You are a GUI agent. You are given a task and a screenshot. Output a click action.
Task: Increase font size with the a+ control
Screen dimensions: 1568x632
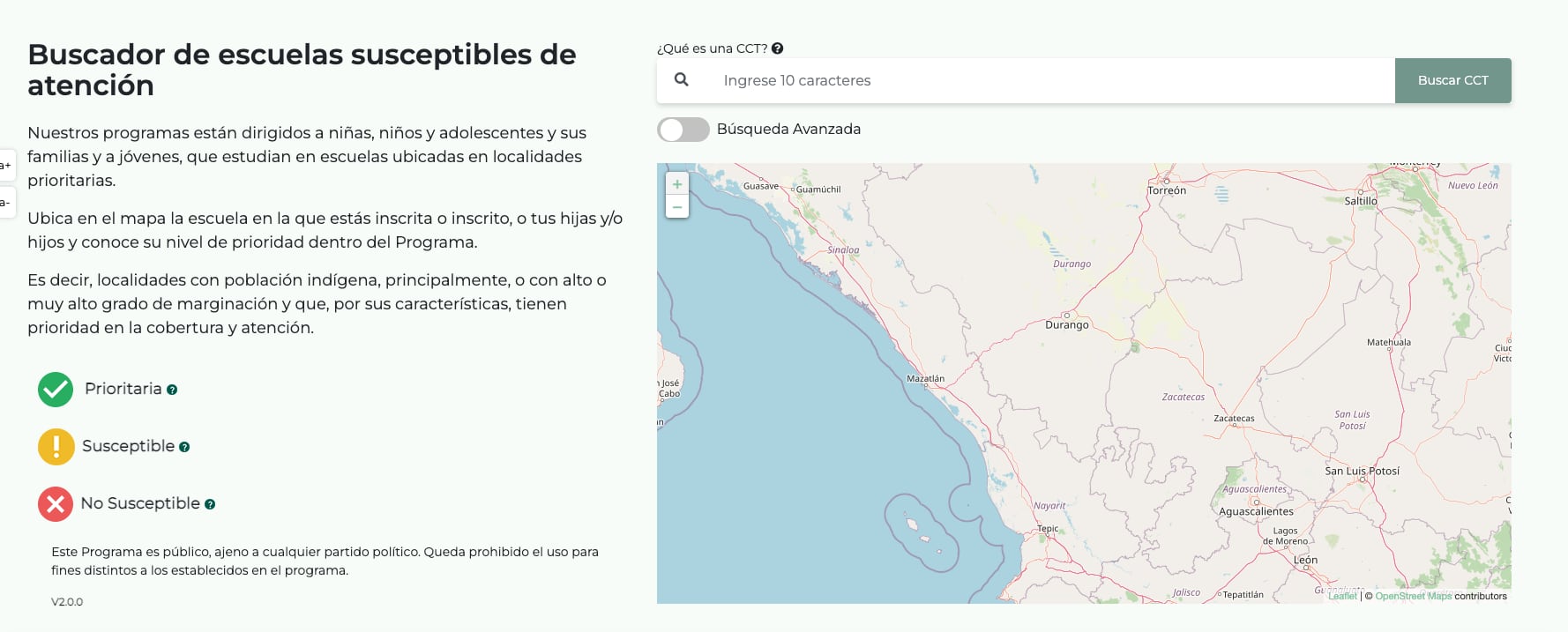[x=5, y=164]
